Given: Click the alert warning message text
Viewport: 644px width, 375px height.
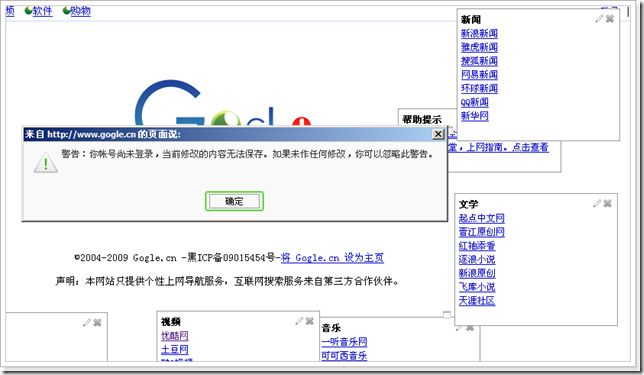Looking at the screenshot, I should tap(248, 154).
